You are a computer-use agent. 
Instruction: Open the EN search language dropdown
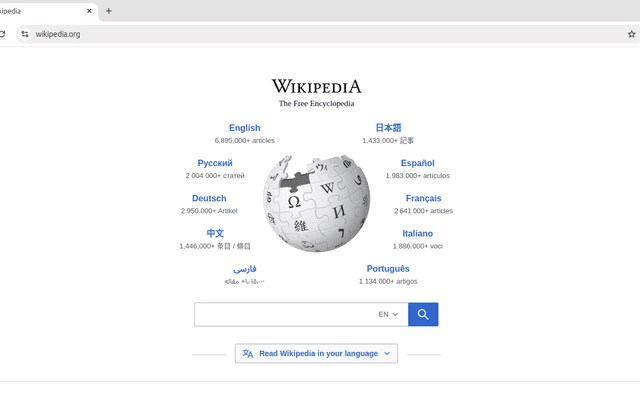pos(388,314)
